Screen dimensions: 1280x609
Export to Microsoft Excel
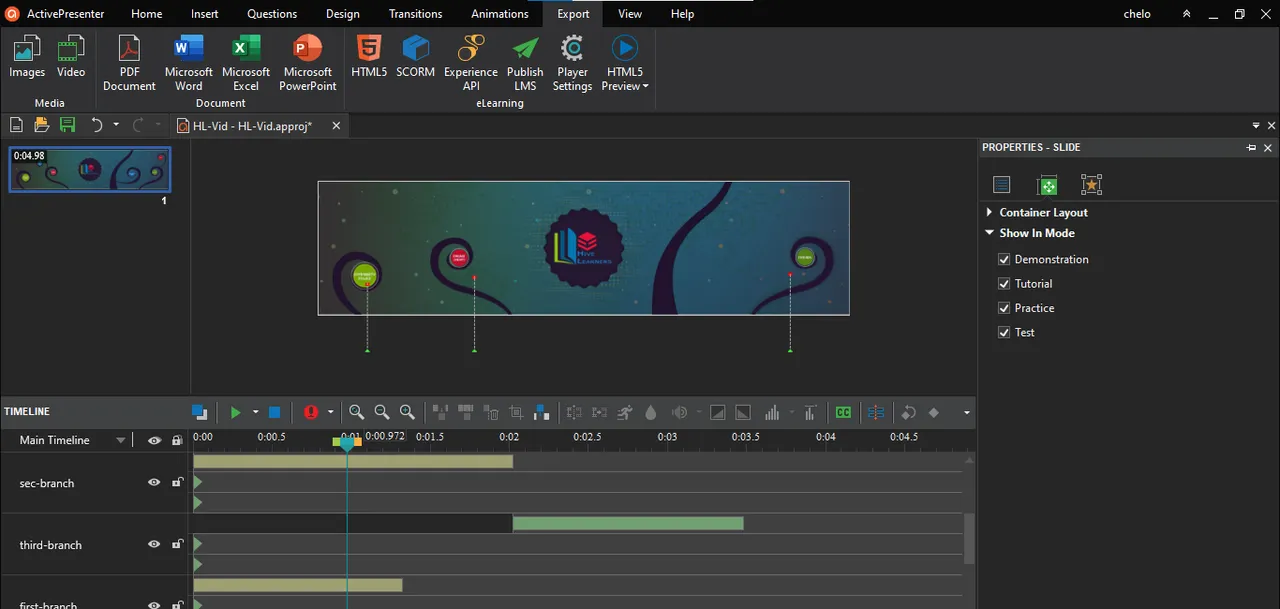[246, 63]
